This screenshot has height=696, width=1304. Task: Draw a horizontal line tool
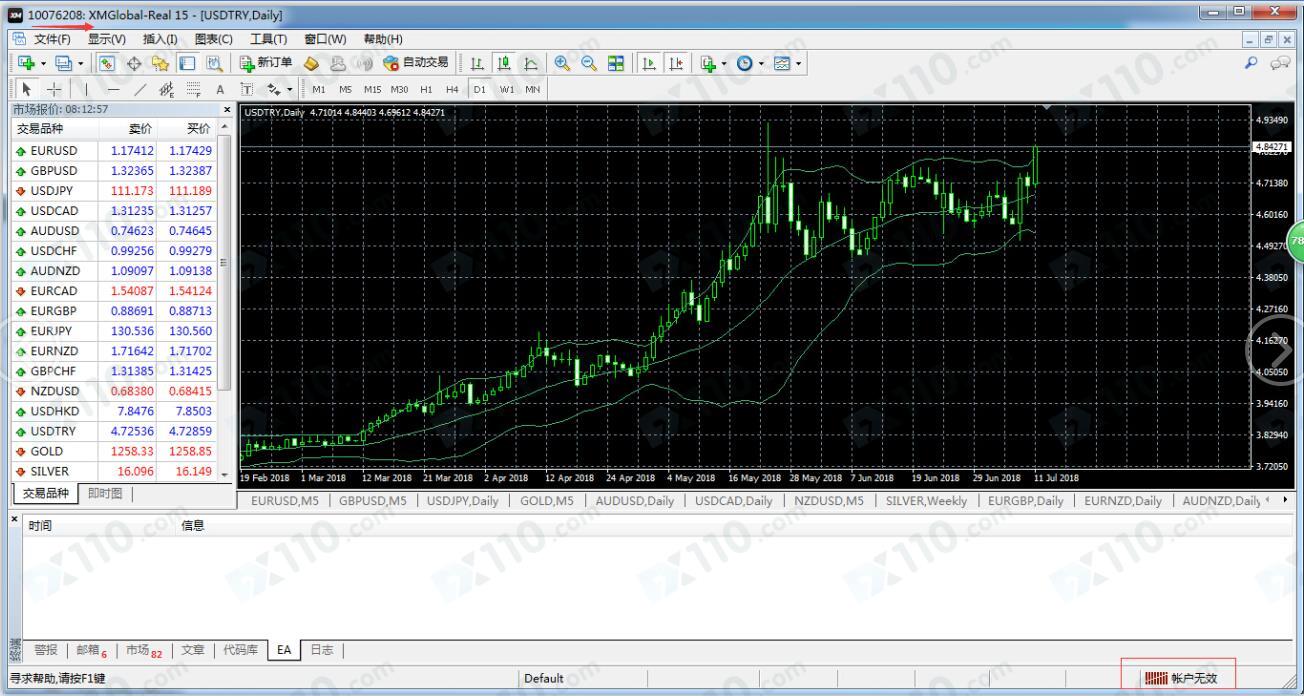pos(114,89)
